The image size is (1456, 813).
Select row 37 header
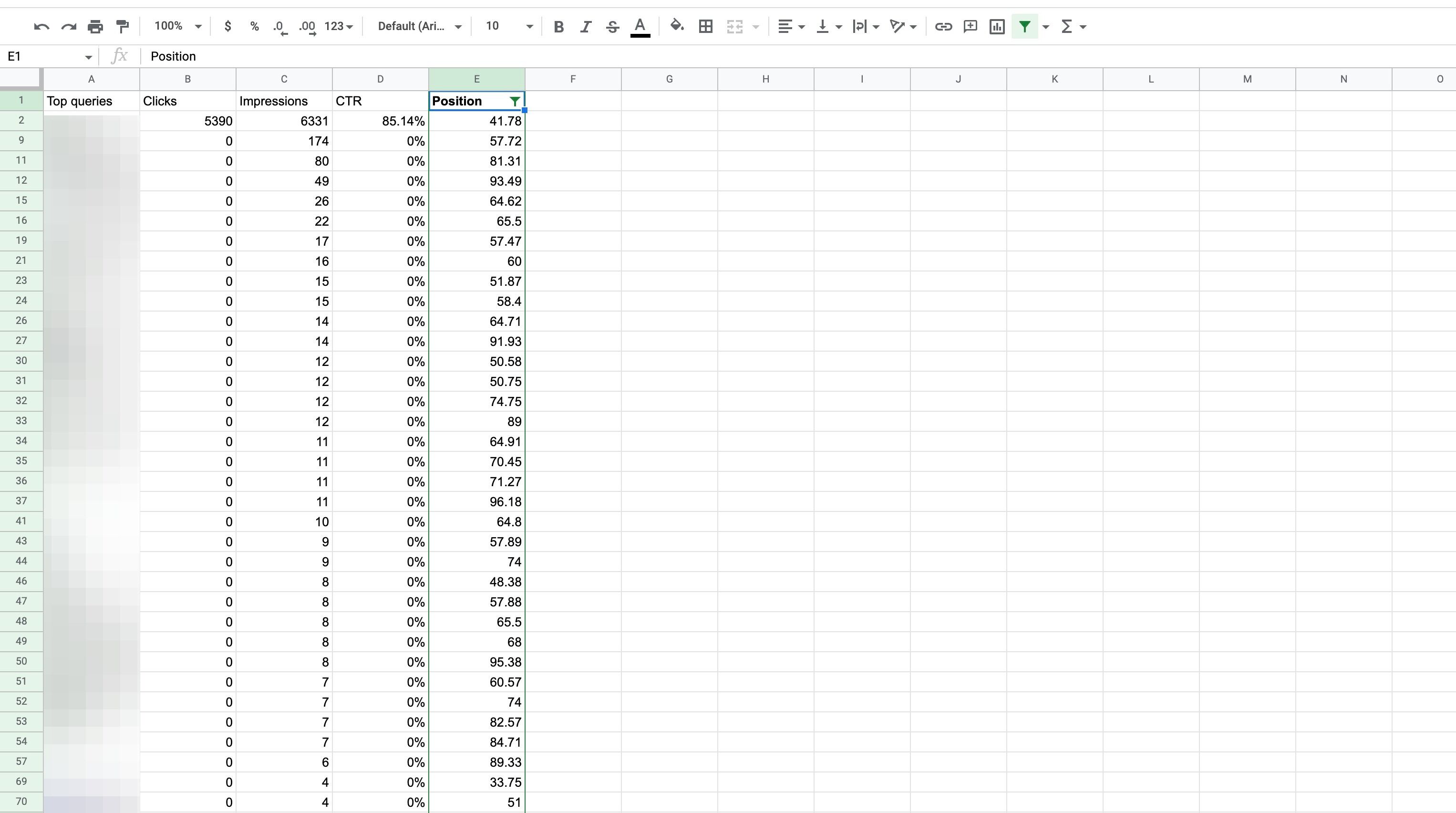click(x=21, y=501)
